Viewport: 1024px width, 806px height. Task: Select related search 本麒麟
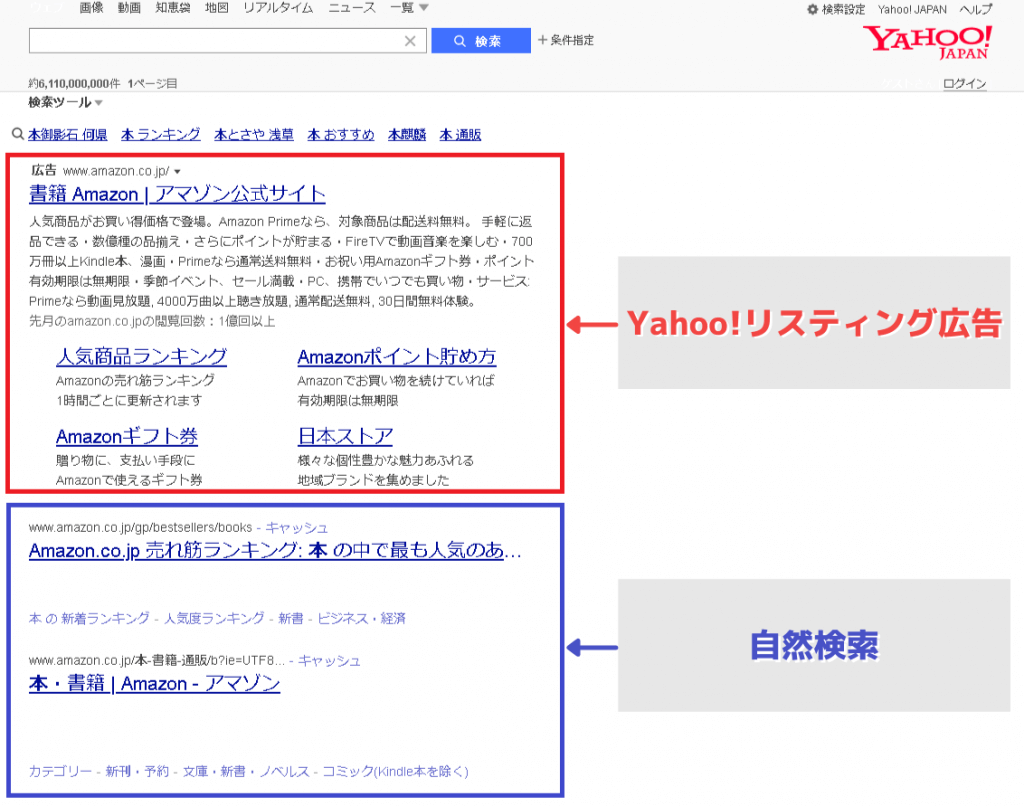point(407,135)
